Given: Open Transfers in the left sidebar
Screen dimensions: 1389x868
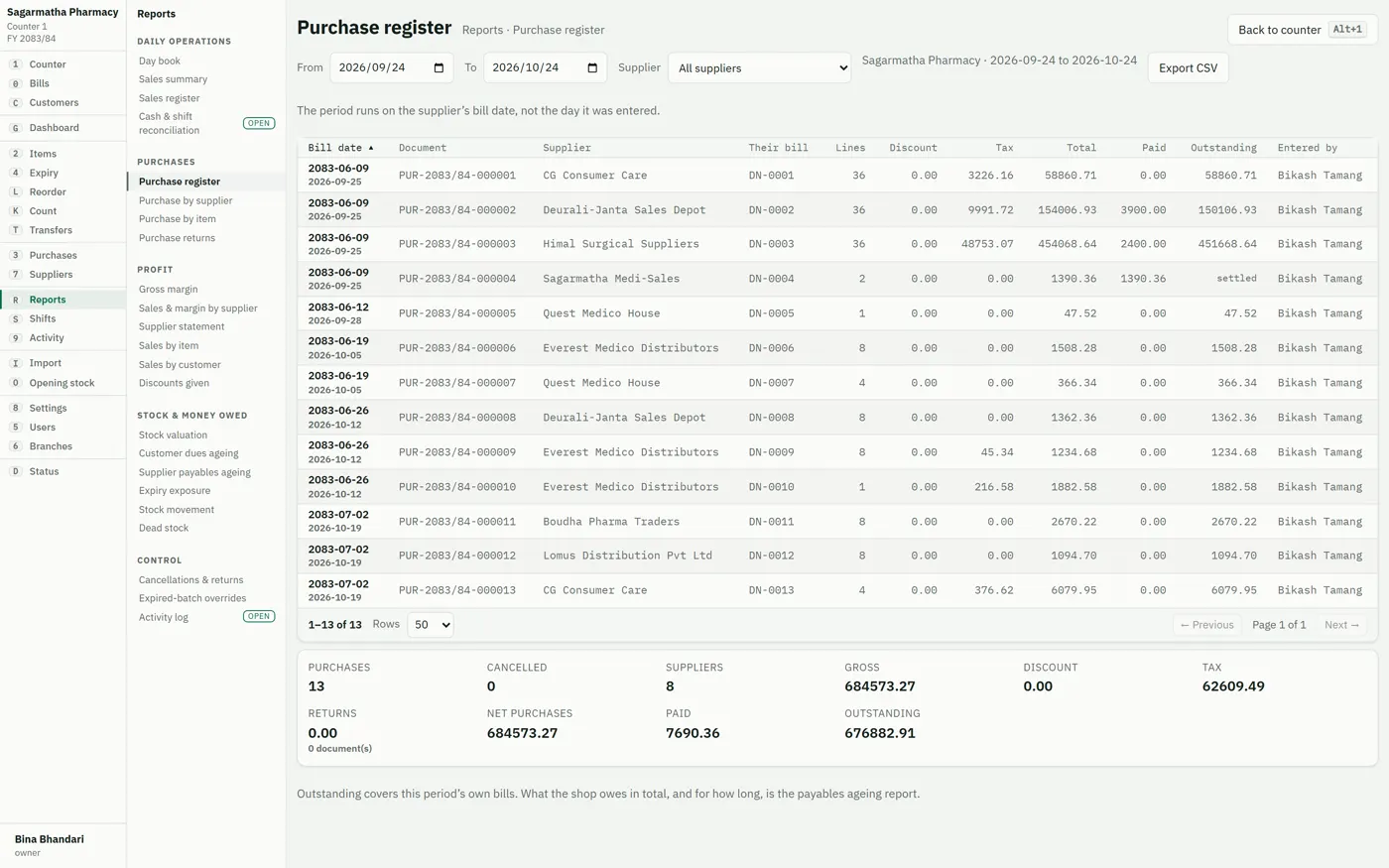Looking at the screenshot, I should 63,230.
